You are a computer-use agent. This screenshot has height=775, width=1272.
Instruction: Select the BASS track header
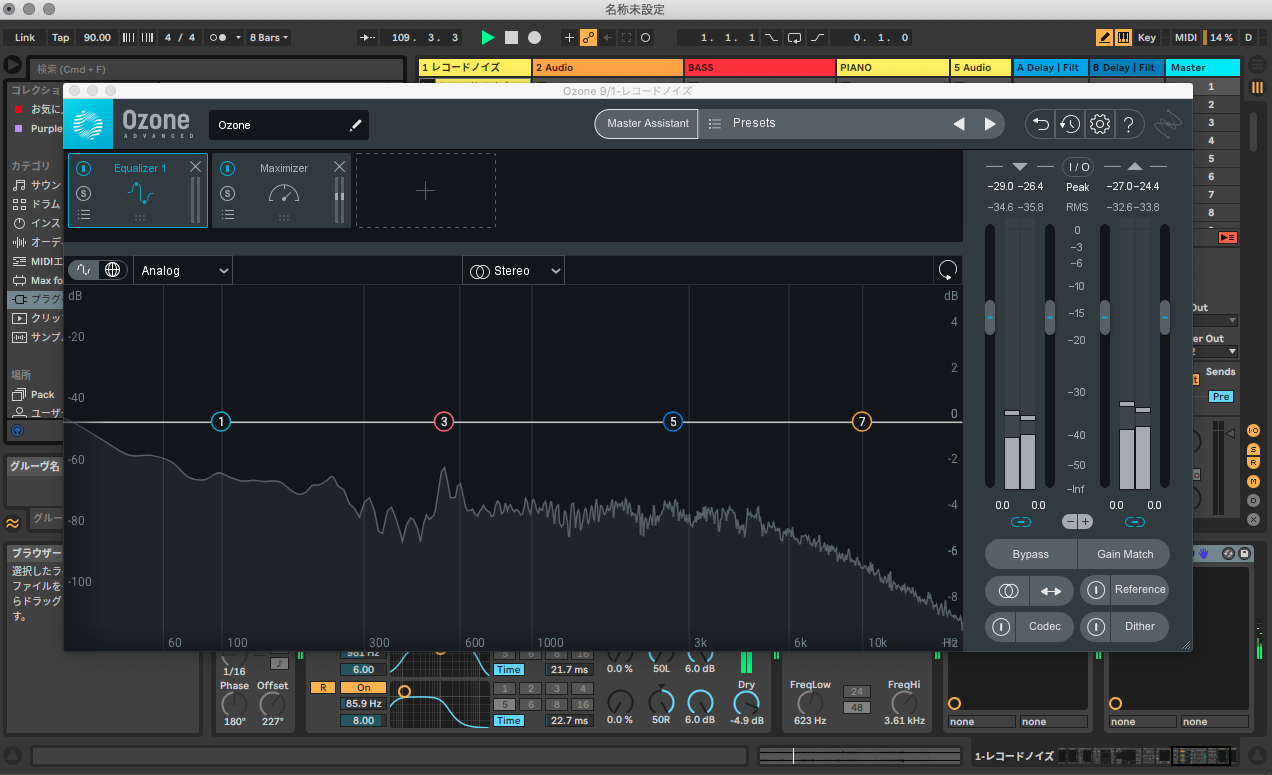point(760,68)
